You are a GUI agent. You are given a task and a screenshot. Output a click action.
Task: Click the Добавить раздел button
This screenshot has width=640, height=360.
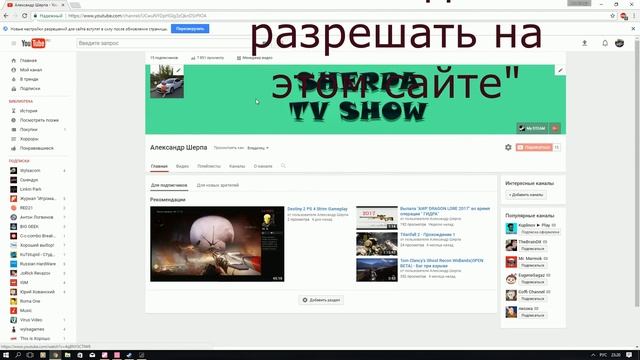tap(321, 300)
